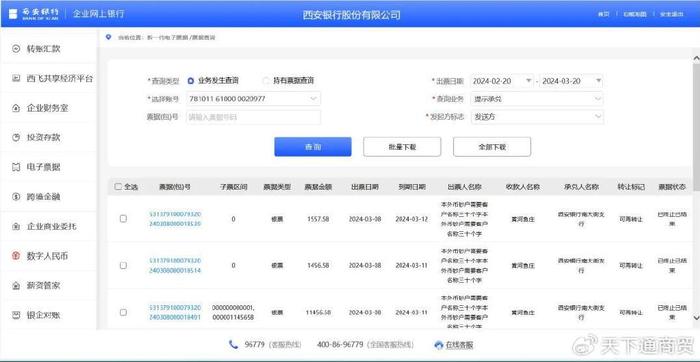Click the 票据(包)号 input field
Image resolution: width=700 pixels, height=362 pixels.
point(253,117)
